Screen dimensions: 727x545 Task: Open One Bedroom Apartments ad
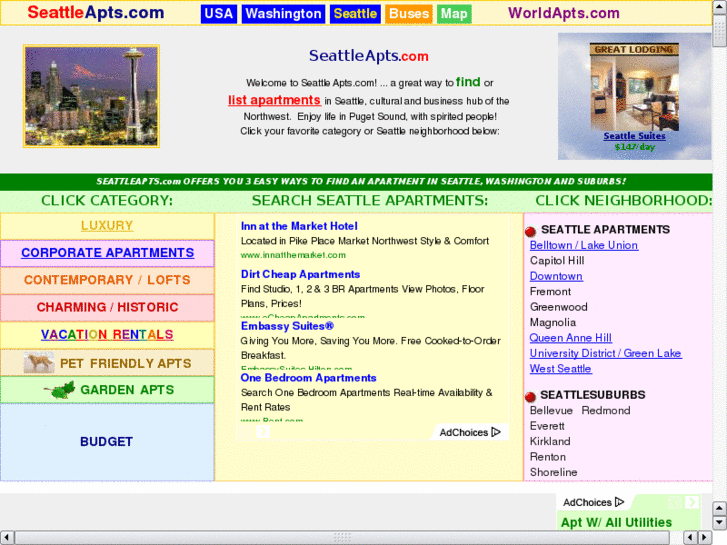click(x=308, y=378)
